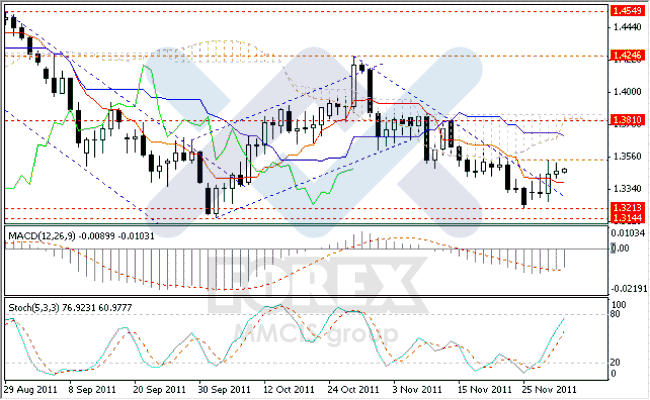
Task: Click the 20 Sep 2011 date label
Action: click(159, 390)
